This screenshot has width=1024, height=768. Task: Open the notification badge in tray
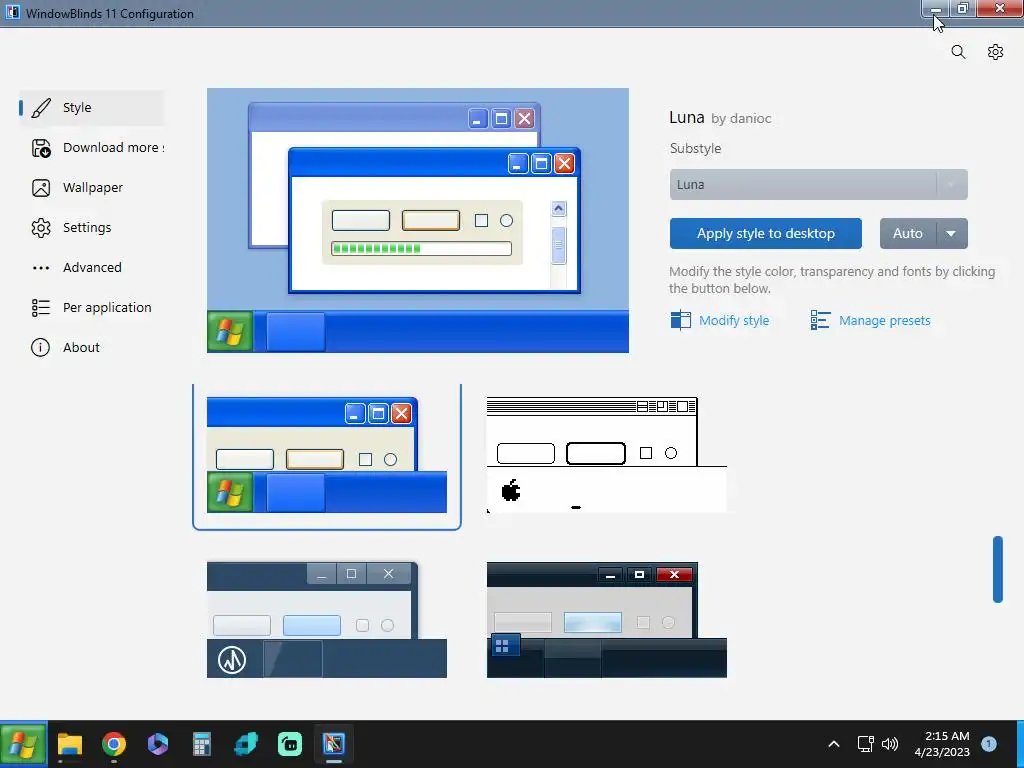click(x=989, y=744)
